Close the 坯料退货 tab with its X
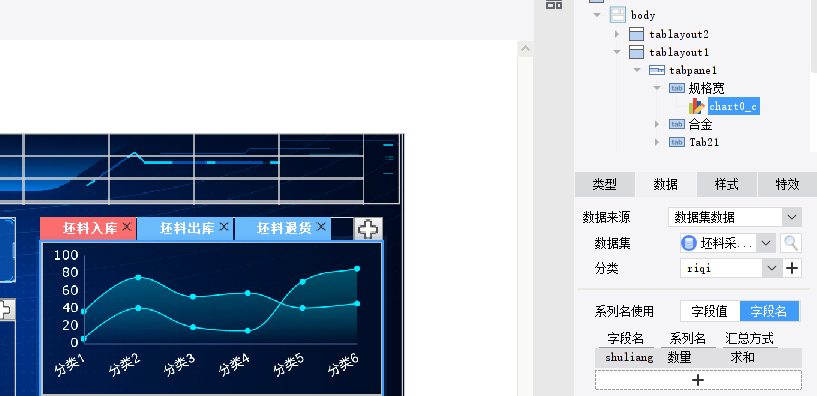 click(x=321, y=227)
